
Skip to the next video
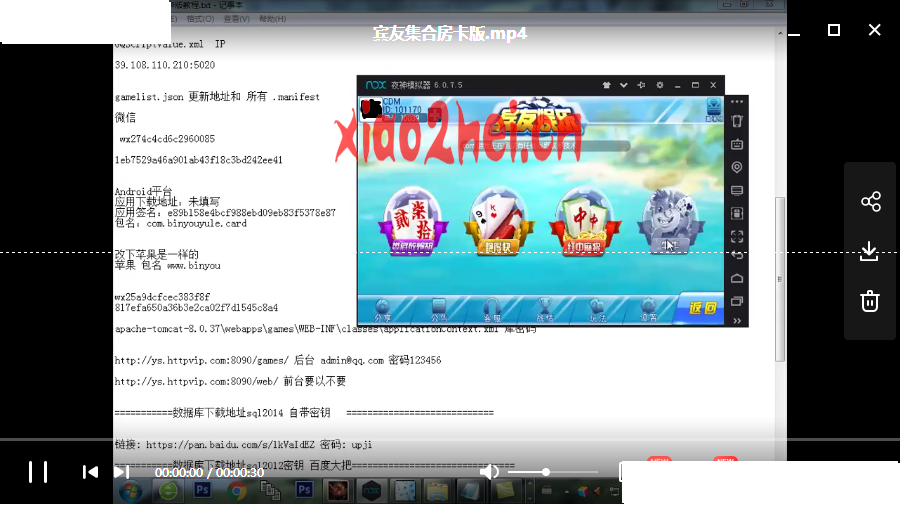(x=121, y=472)
